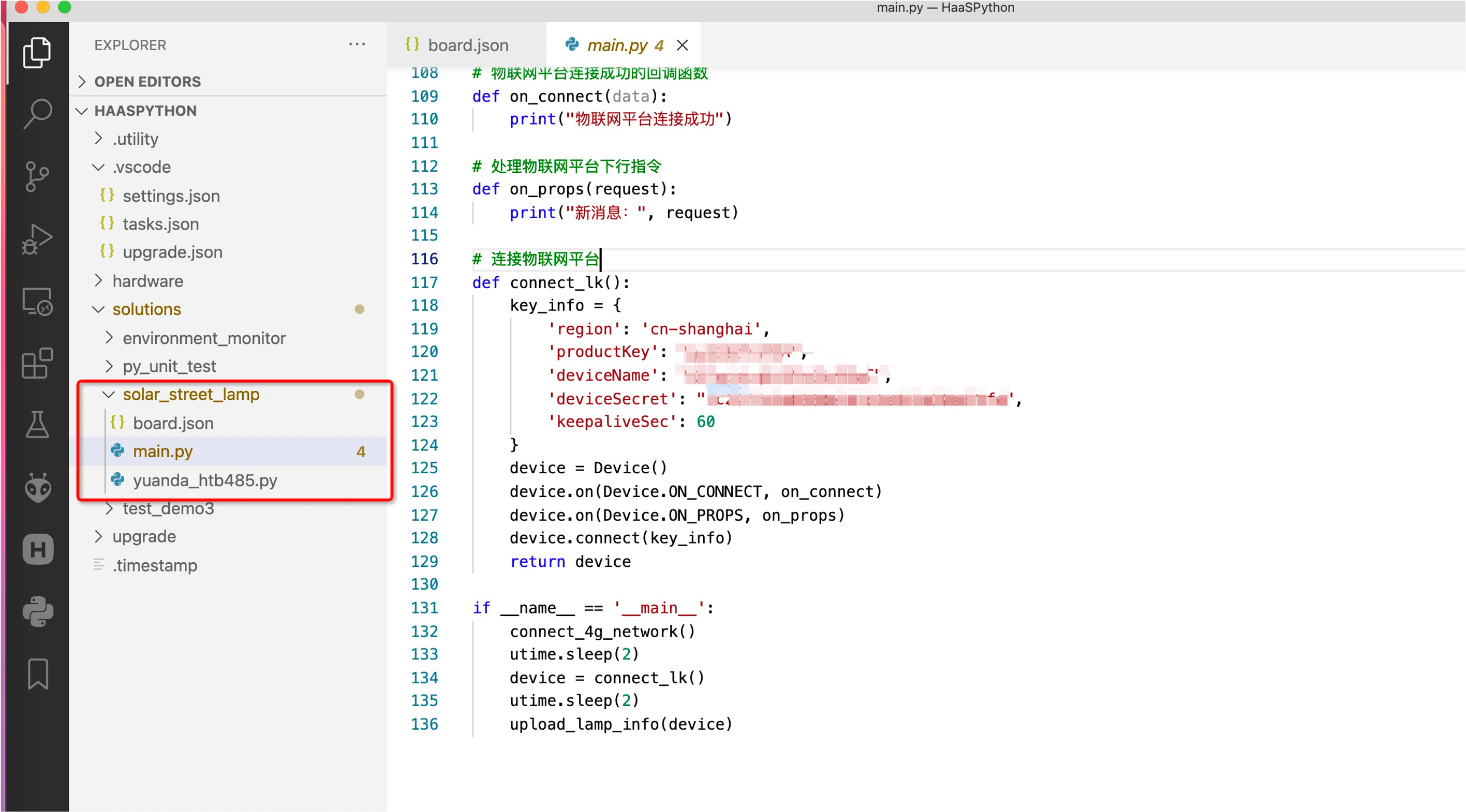The height and width of the screenshot is (812, 1466).
Task: Open the Bookmarks view in the activity bar
Action: 38,674
